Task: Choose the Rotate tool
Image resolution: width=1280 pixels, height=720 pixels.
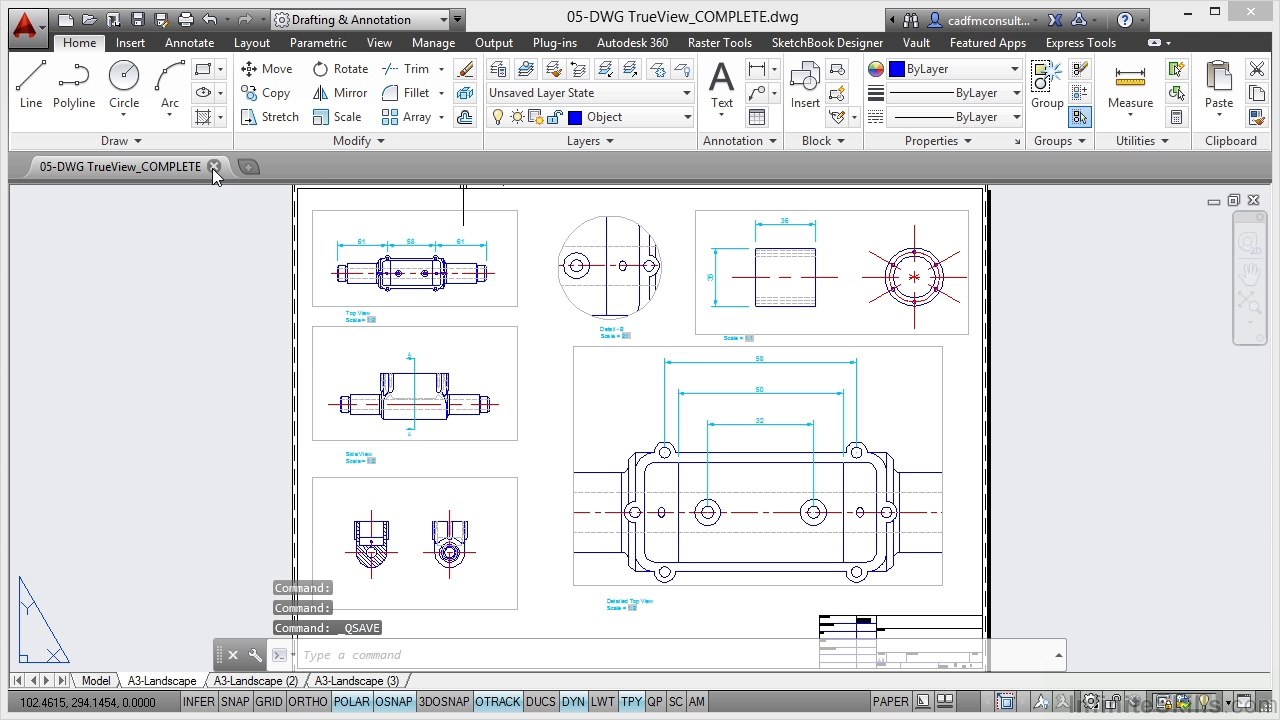Action: coord(340,69)
